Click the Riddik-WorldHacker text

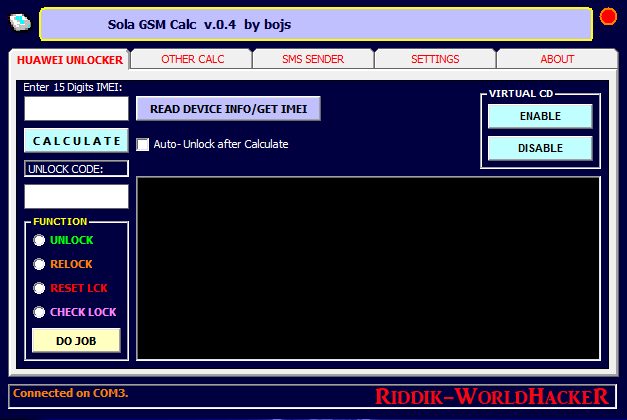[491, 397]
